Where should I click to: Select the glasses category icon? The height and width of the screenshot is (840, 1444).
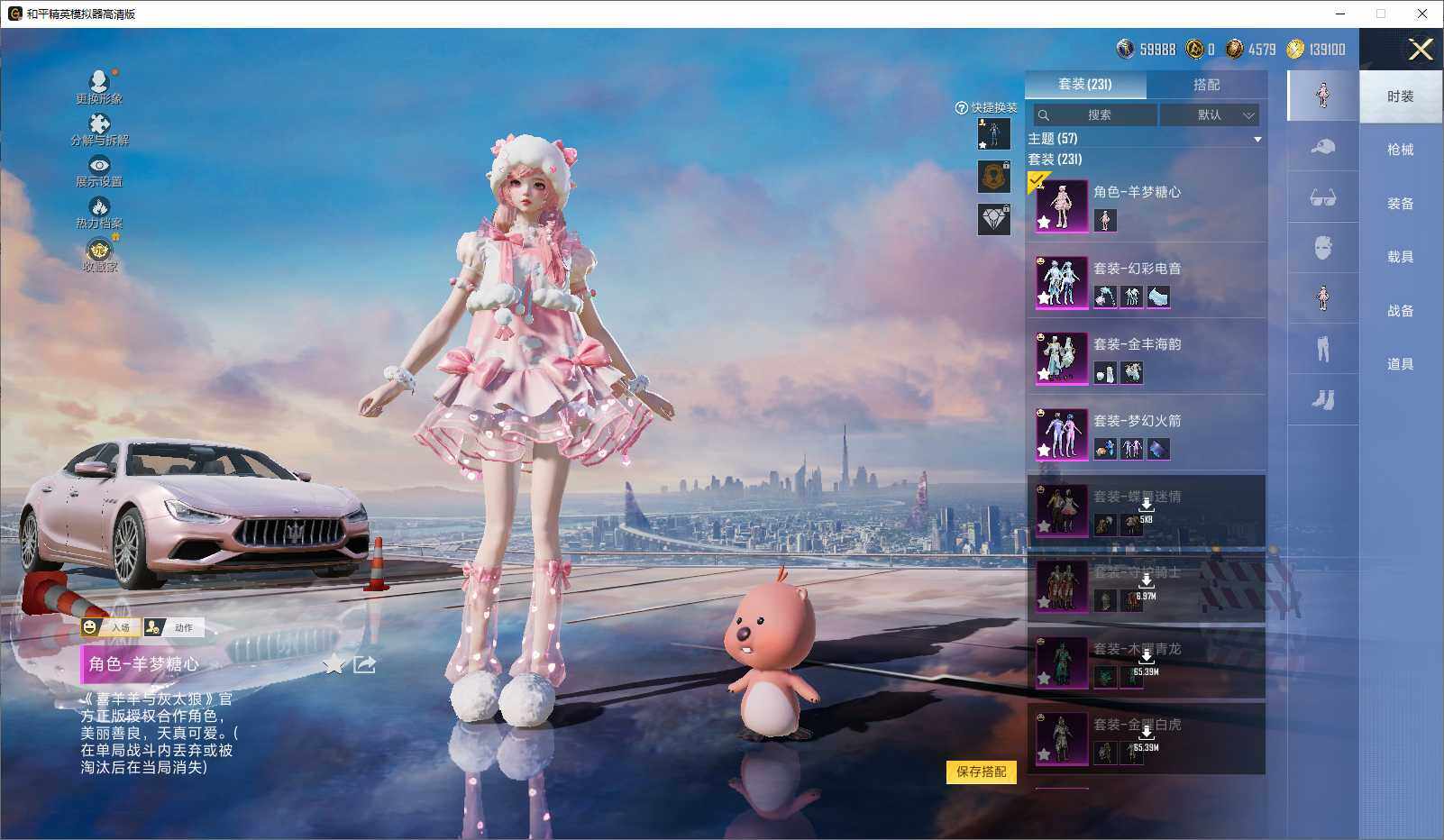[1322, 196]
